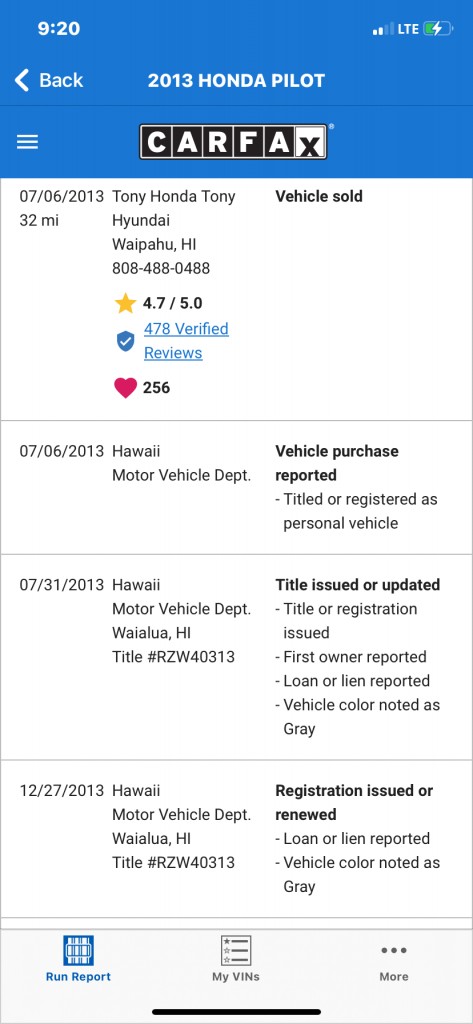
Task: Tap the Back chevron arrow
Action: [22, 80]
